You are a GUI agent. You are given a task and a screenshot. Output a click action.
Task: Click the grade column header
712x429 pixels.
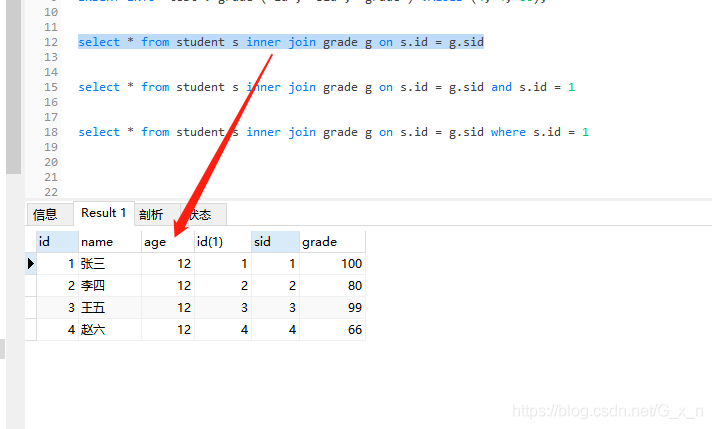click(332, 242)
